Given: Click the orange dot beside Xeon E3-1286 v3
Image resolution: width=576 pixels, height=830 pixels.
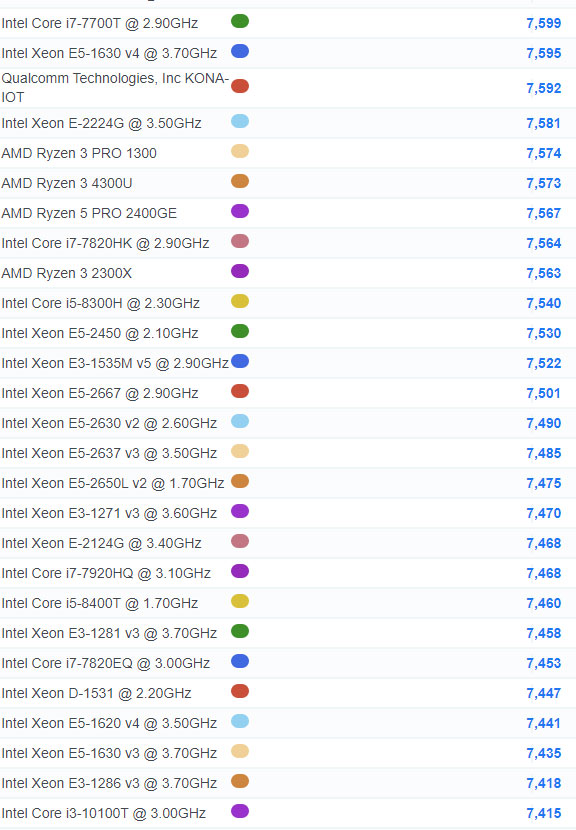Looking at the screenshot, I should click(x=240, y=781).
